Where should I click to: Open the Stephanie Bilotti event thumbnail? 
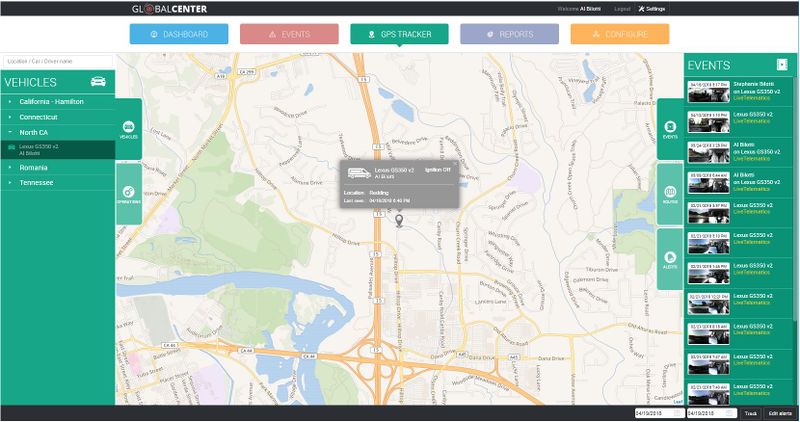(x=708, y=89)
